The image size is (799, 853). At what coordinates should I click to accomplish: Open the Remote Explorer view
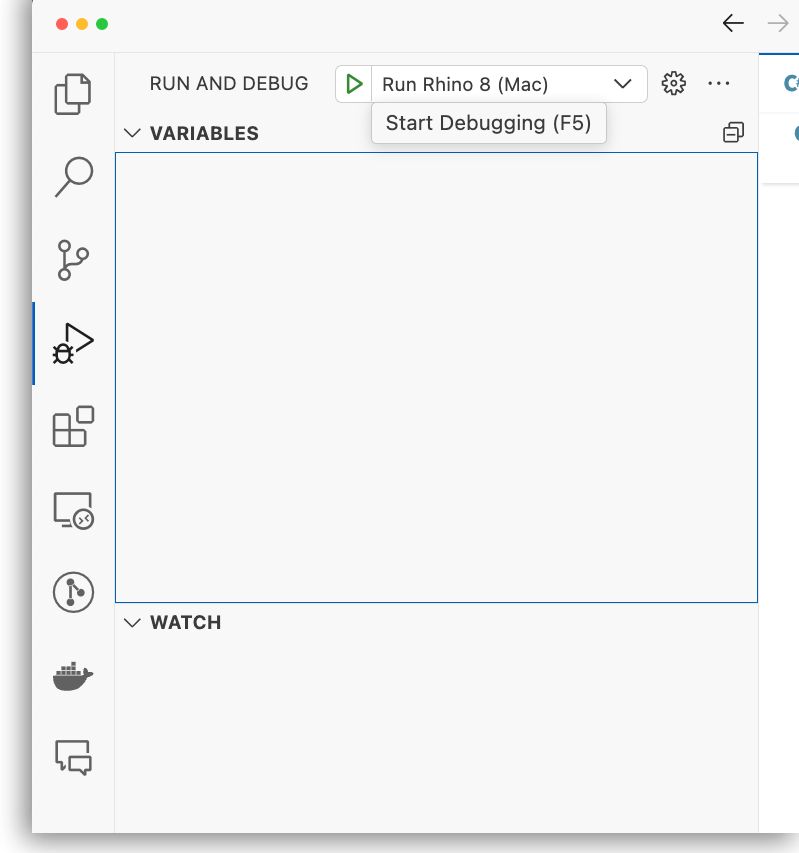click(x=73, y=510)
